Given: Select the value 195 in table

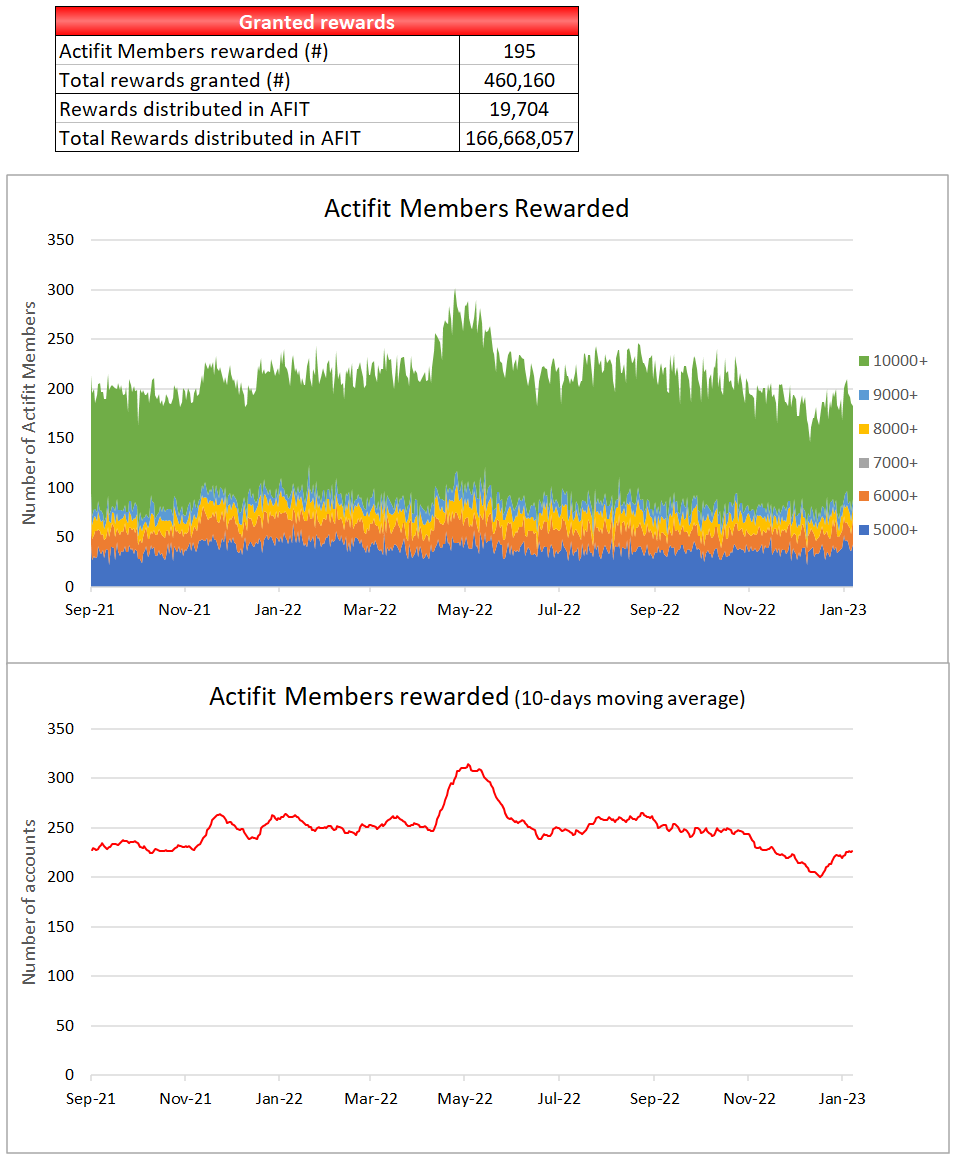Looking at the screenshot, I should point(519,51).
